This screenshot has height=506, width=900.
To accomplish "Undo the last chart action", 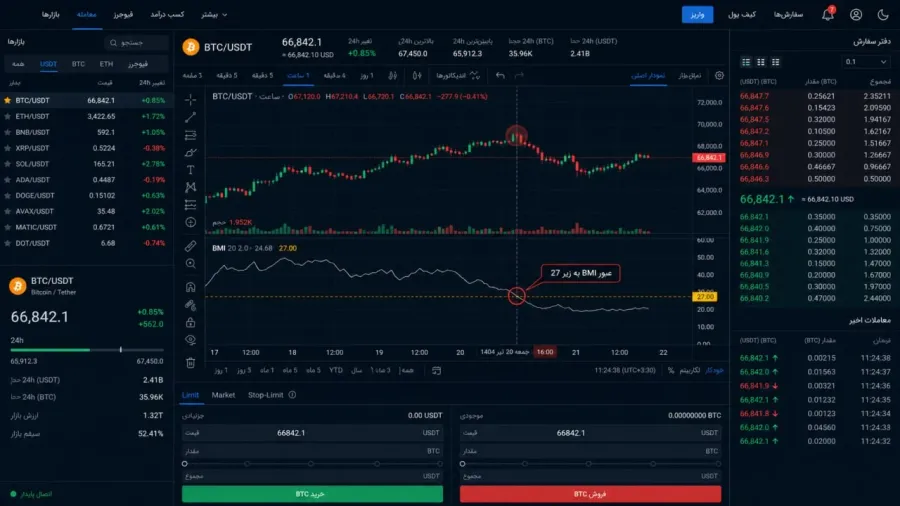I will (500, 76).
